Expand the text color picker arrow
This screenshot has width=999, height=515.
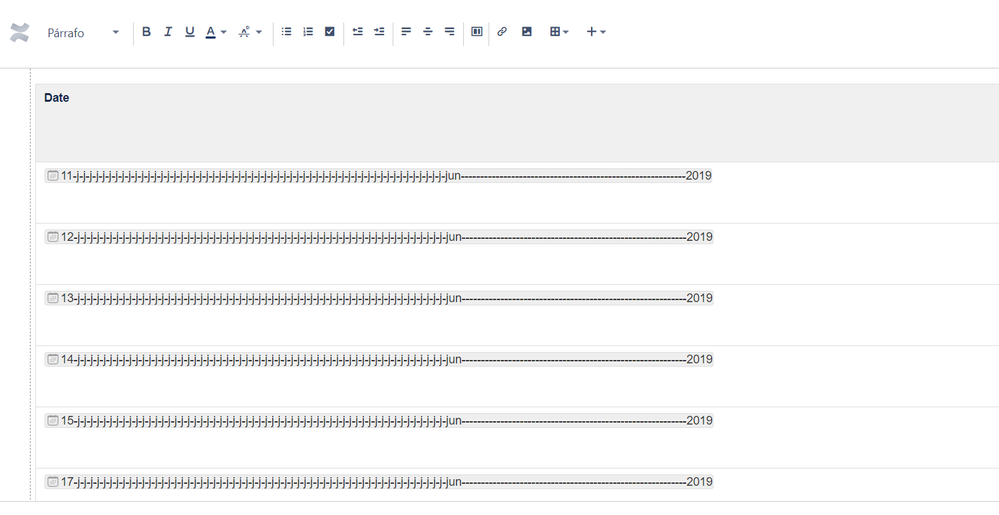point(224,32)
